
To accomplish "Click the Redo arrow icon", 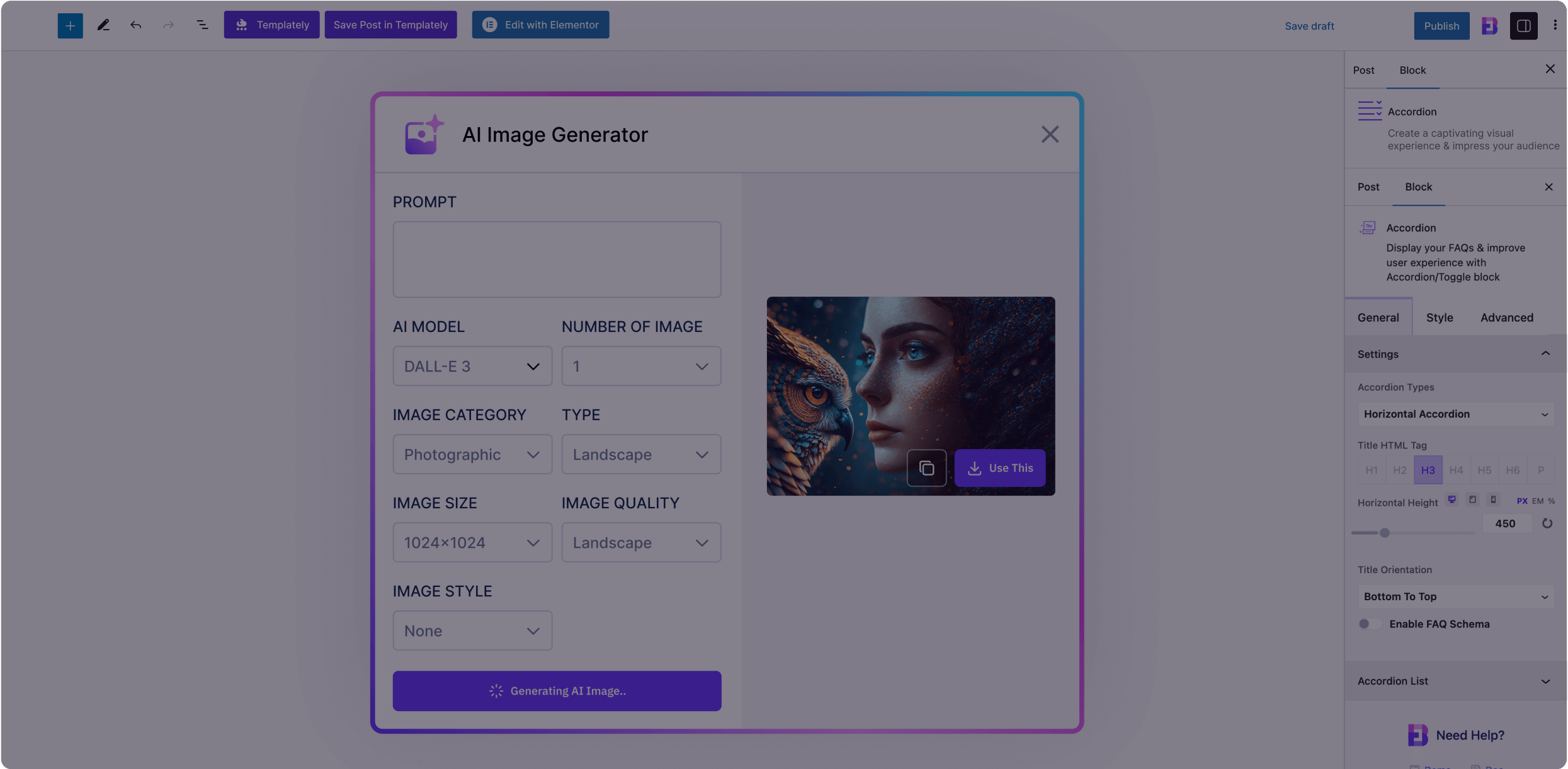I will (x=168, y=25).
